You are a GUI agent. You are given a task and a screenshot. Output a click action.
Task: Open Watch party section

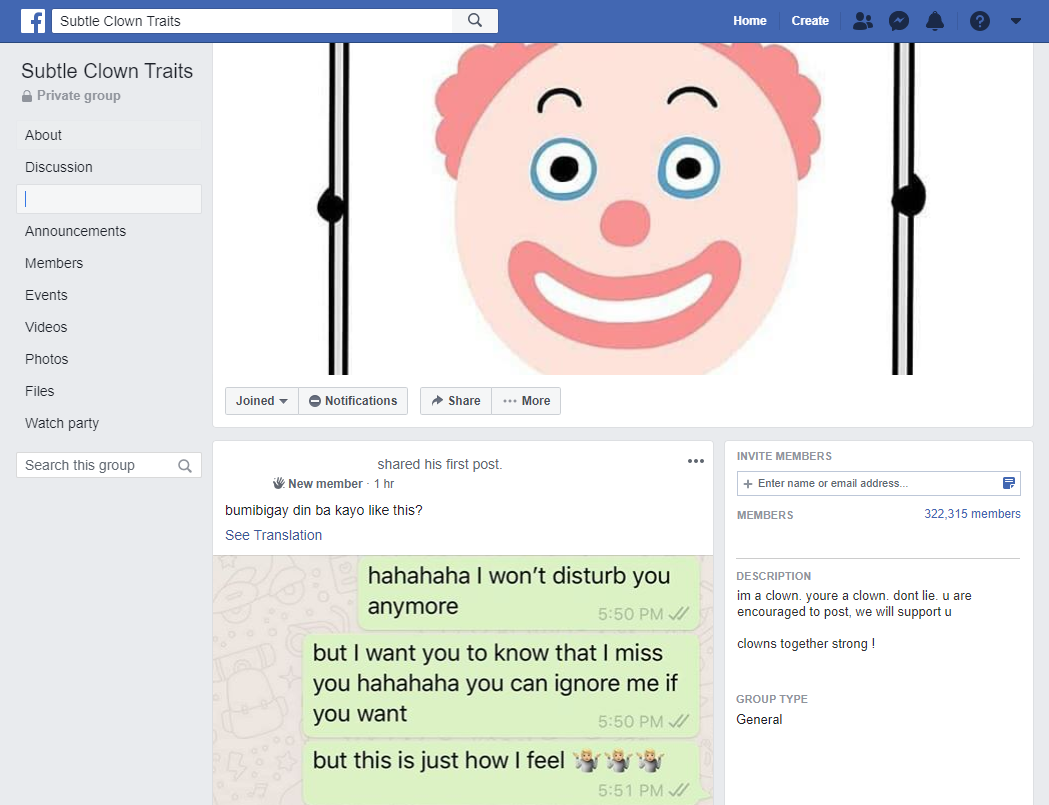coord(108,424)
